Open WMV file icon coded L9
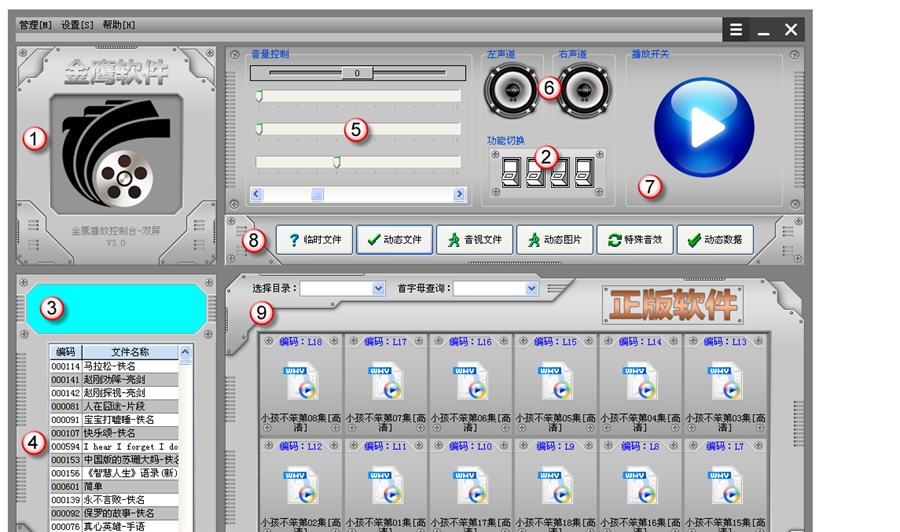Image resolution: width=900 pixels, height=532 pixels. [556, 486]
